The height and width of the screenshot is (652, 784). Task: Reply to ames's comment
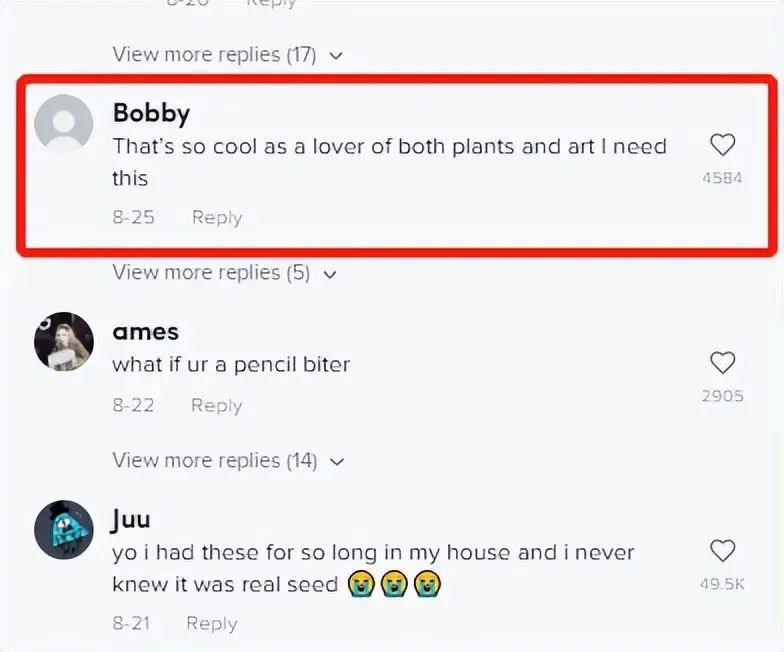[x=217, y=405]
